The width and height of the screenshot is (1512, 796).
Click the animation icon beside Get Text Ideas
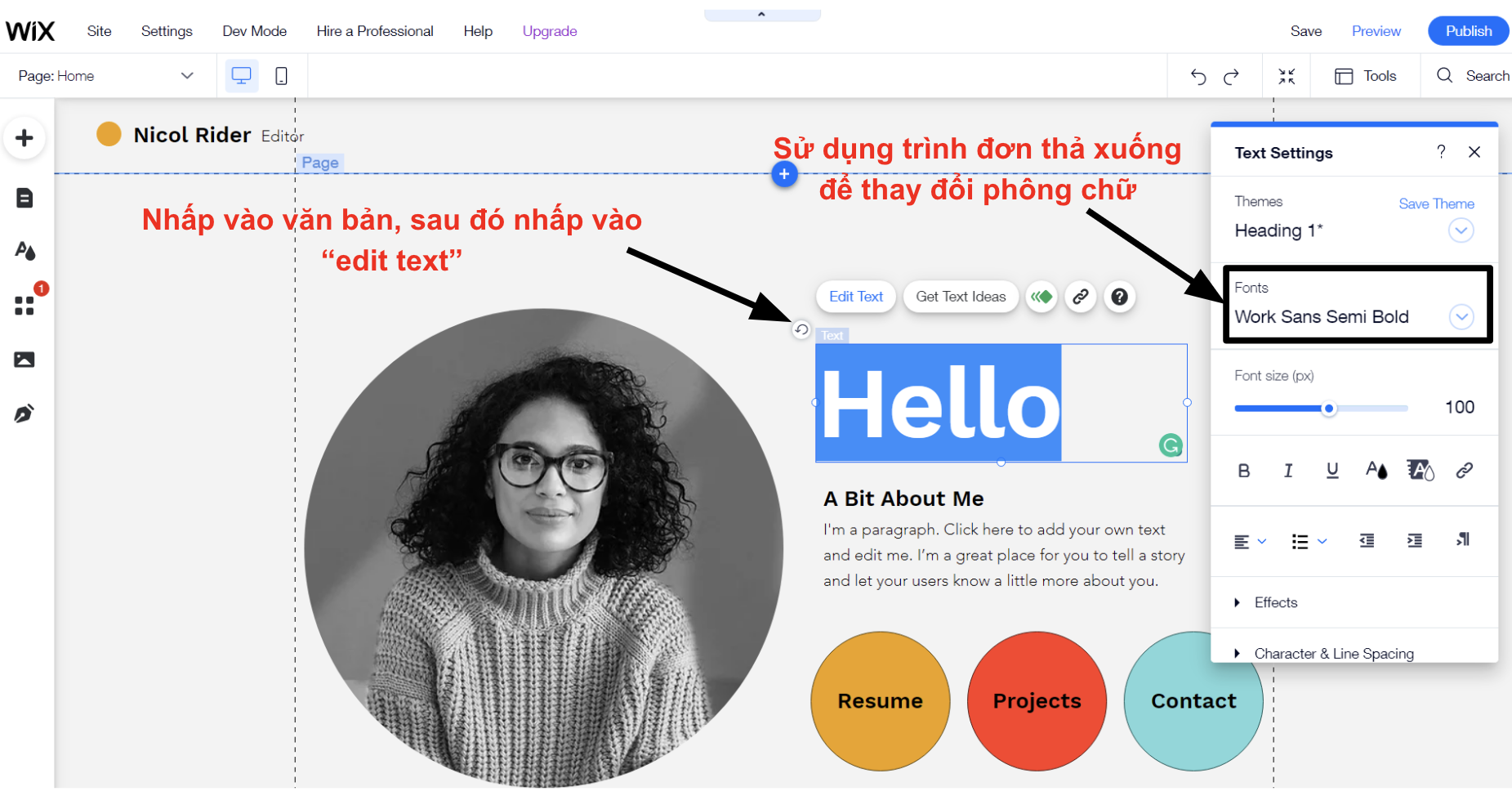[1041, 297]
